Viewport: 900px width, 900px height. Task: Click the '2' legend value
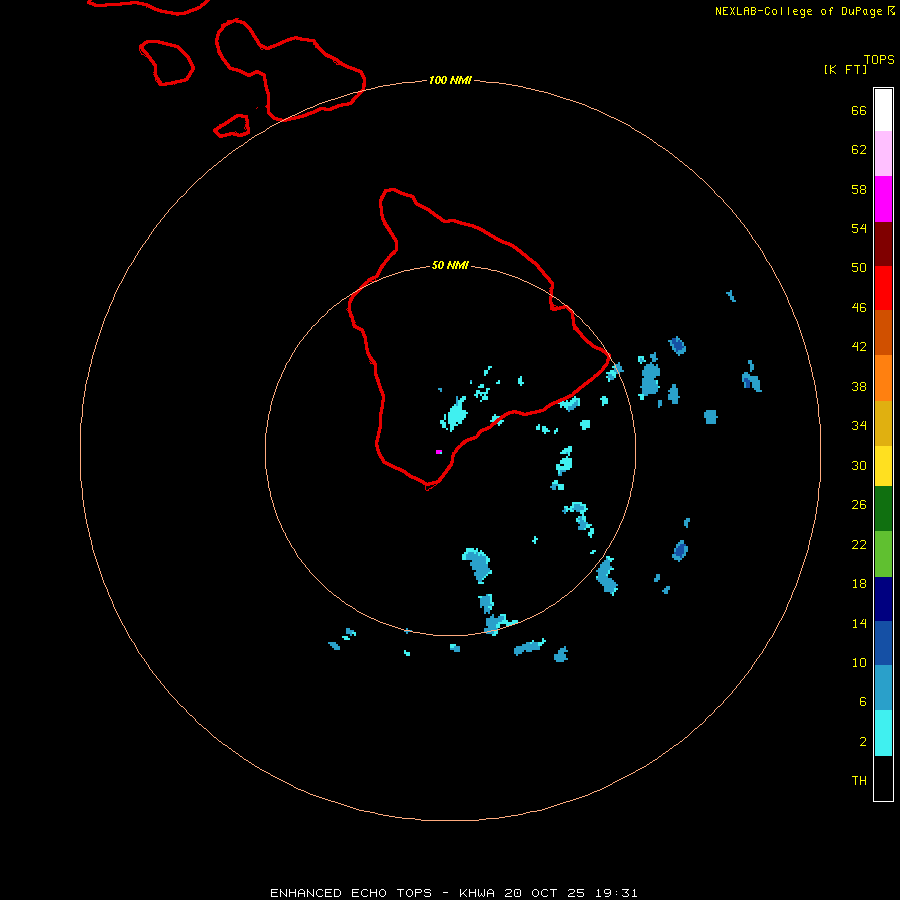863,742
